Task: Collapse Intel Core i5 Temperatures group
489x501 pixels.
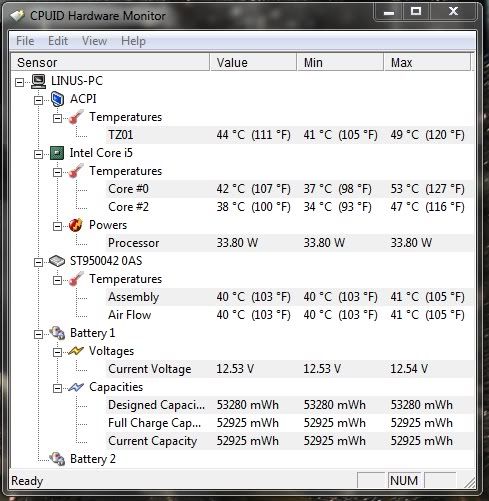Action: click(x=58, y=172)
